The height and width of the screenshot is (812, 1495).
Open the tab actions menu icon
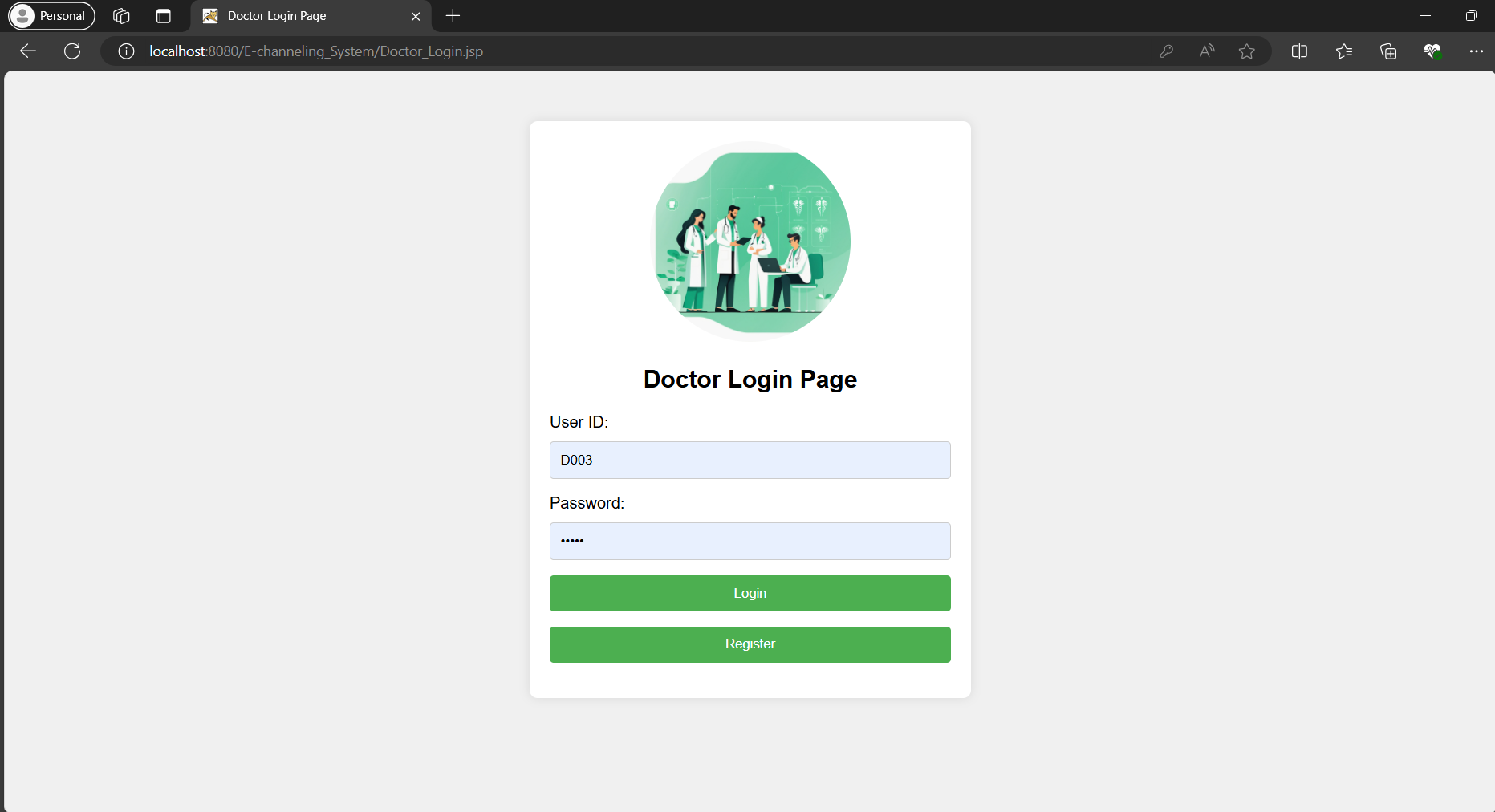coord(164,16)
